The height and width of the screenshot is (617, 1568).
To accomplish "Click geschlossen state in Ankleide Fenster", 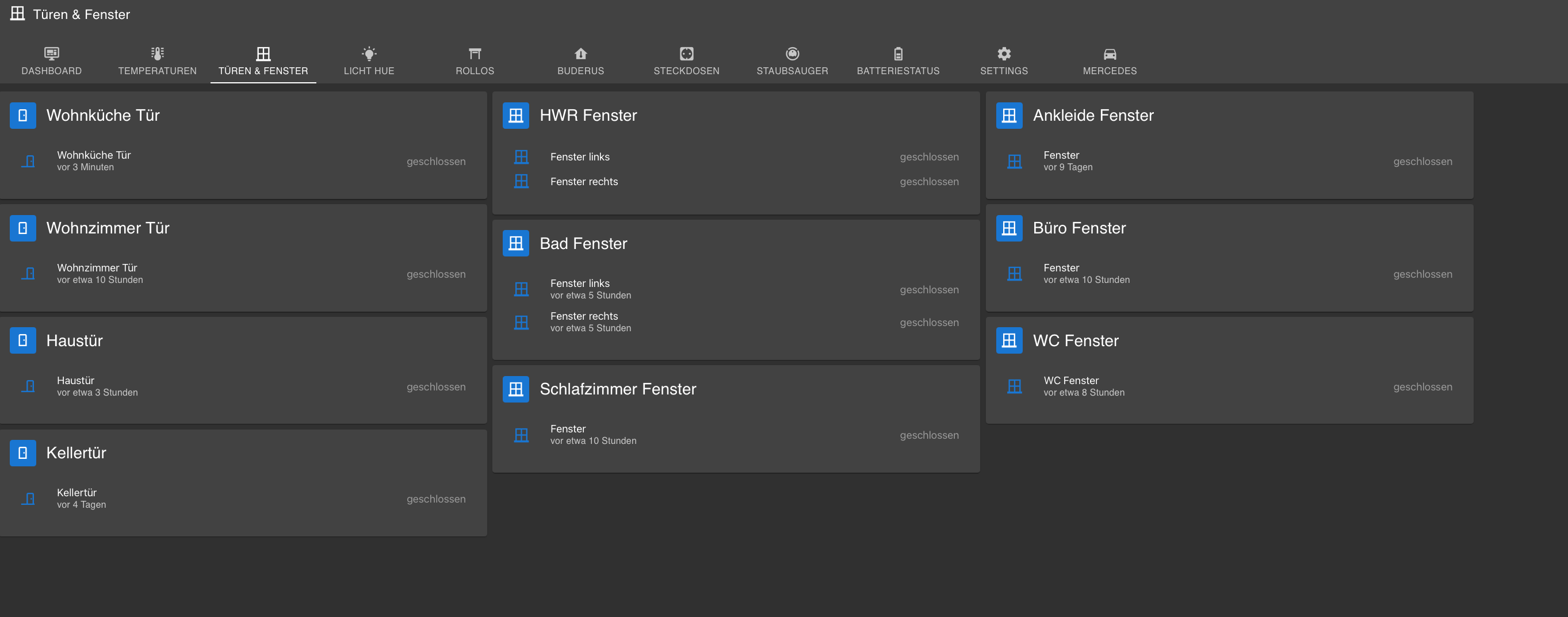I will [x=1422, y=161].
